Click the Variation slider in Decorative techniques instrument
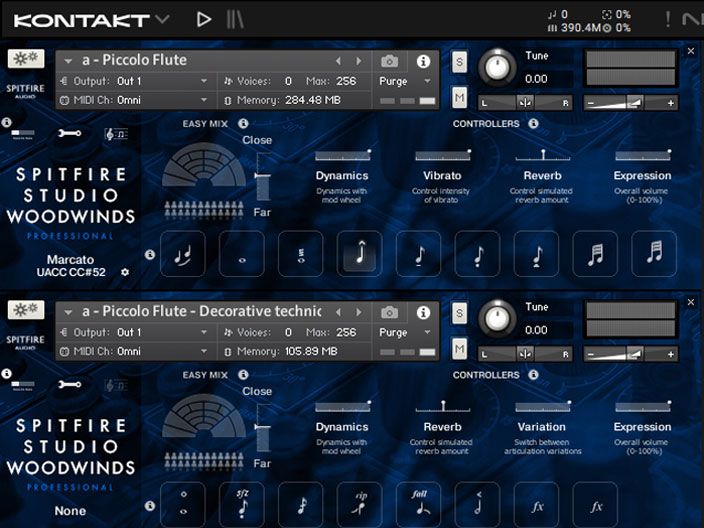Screen dimensions: 704x528 (543, 407)
